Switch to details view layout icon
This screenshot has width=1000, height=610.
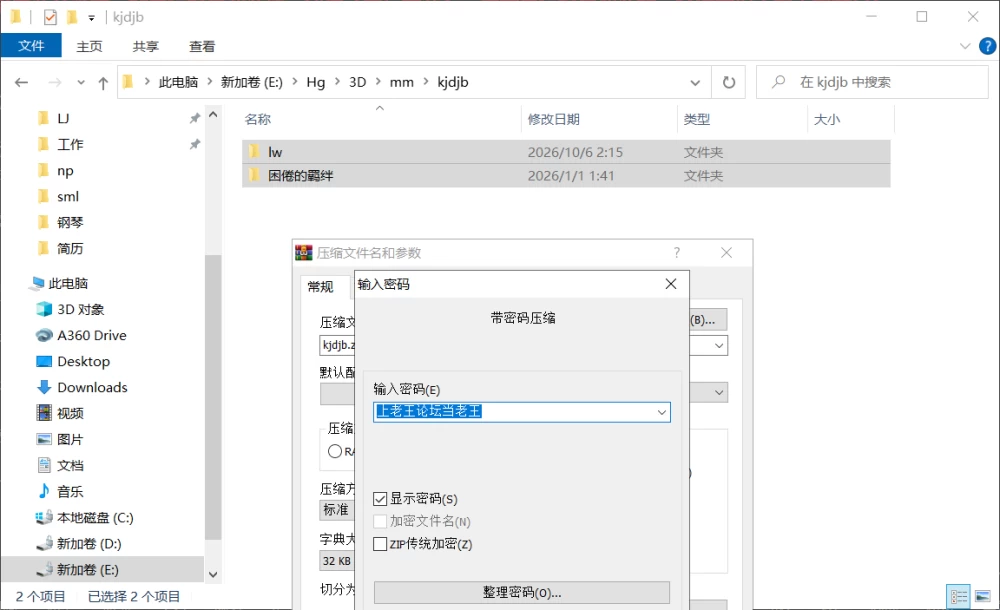coord(958,597)
